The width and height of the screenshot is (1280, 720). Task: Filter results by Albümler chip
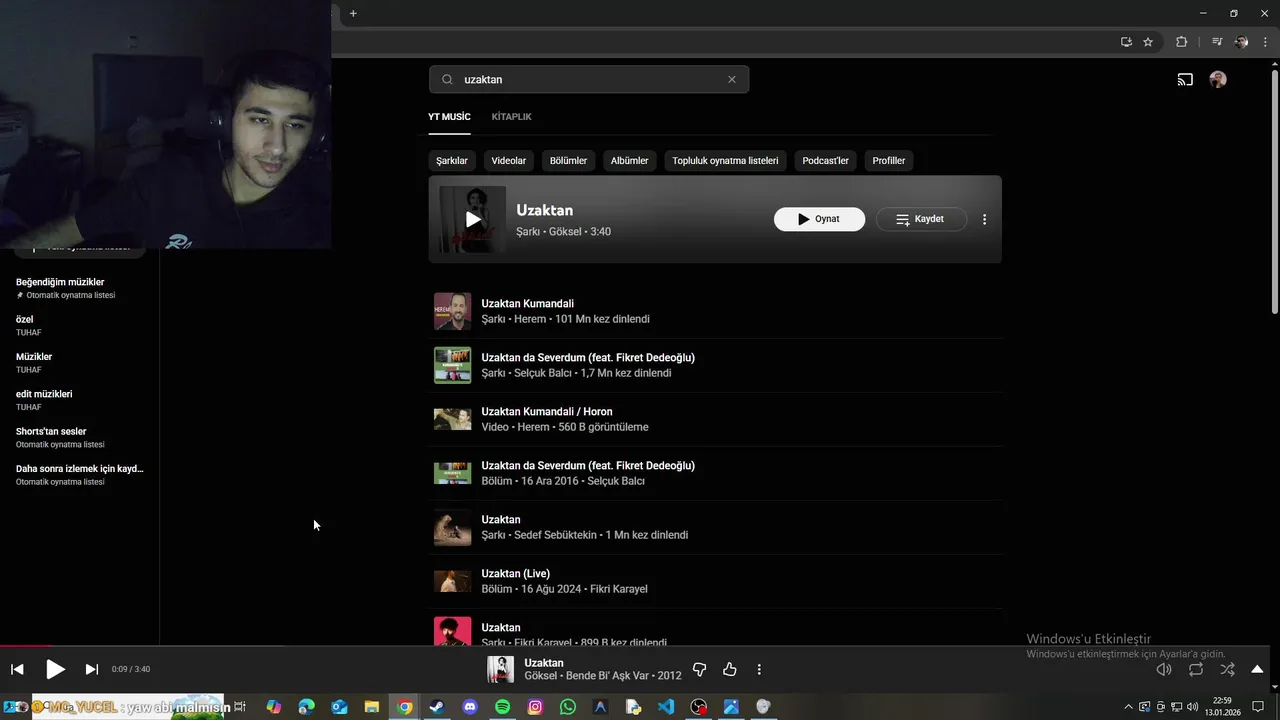point(630,161)
